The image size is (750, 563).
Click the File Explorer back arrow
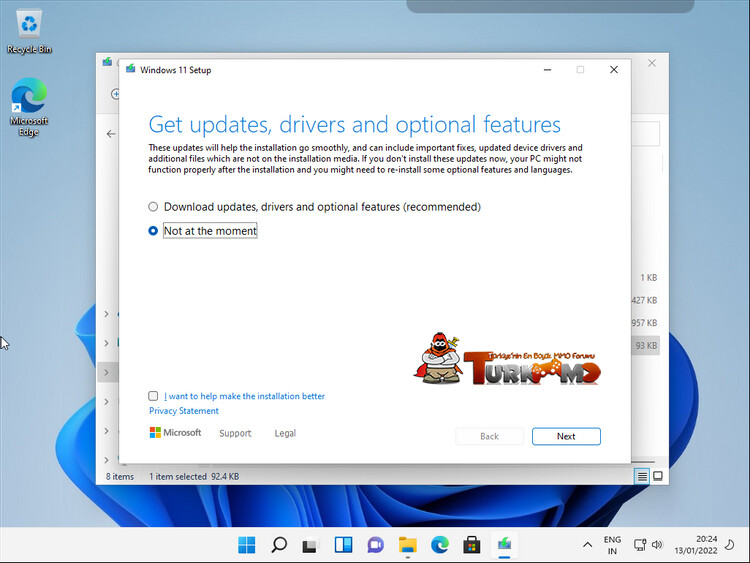click(111, 134)
